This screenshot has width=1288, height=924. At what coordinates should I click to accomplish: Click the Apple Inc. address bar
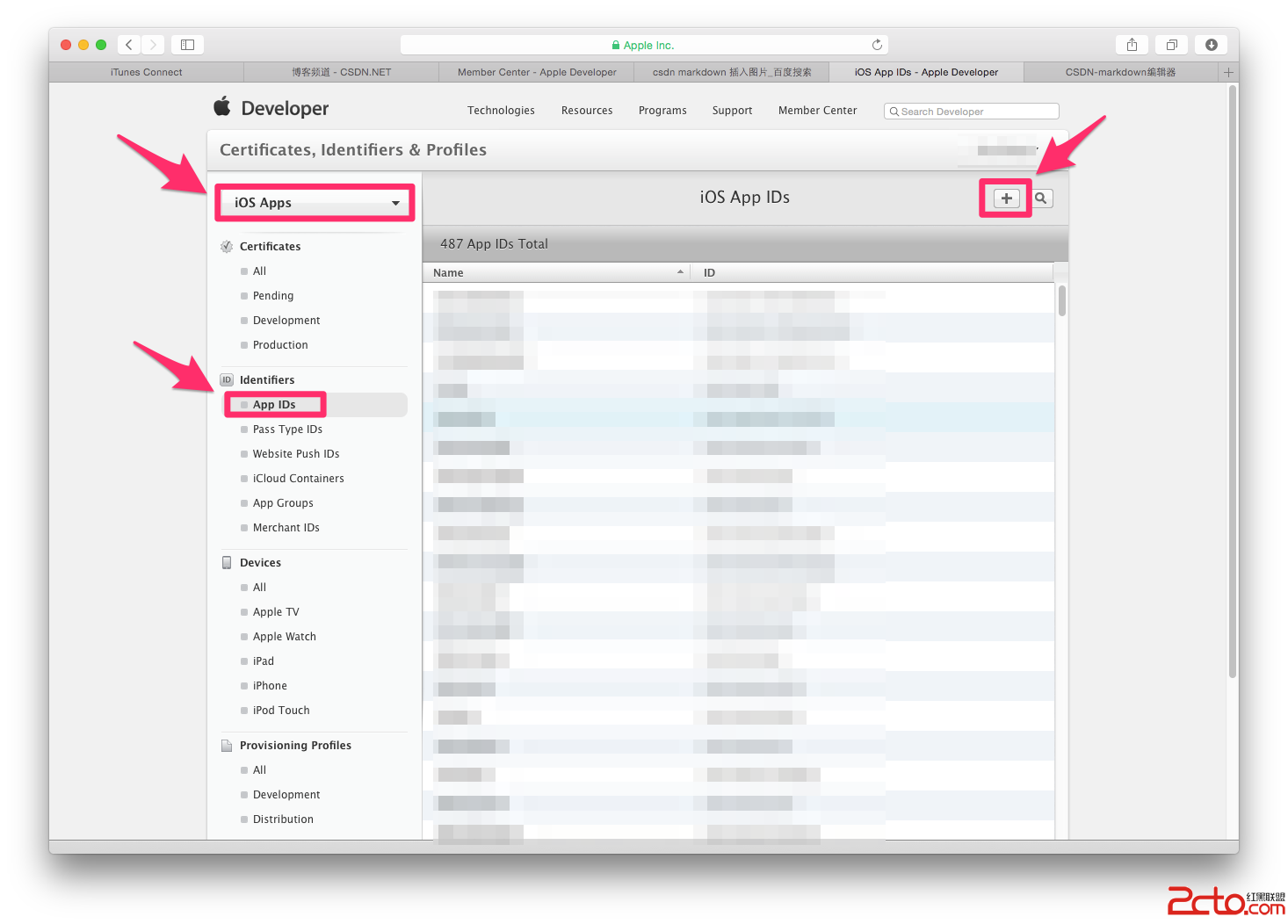pyautogui.click(x=644, y=45)
